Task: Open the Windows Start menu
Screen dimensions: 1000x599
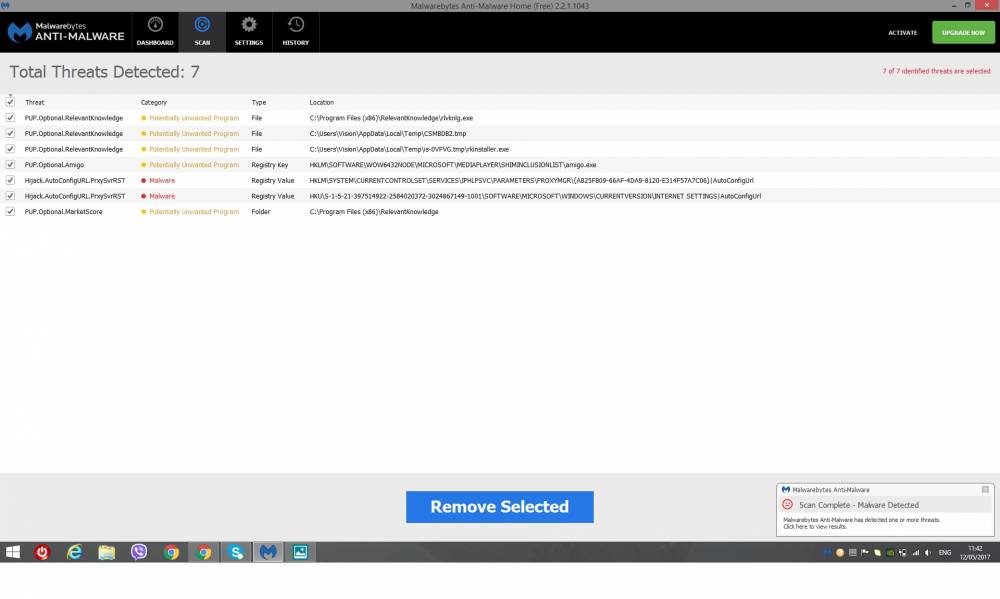Action: click(x=13, y=552)
